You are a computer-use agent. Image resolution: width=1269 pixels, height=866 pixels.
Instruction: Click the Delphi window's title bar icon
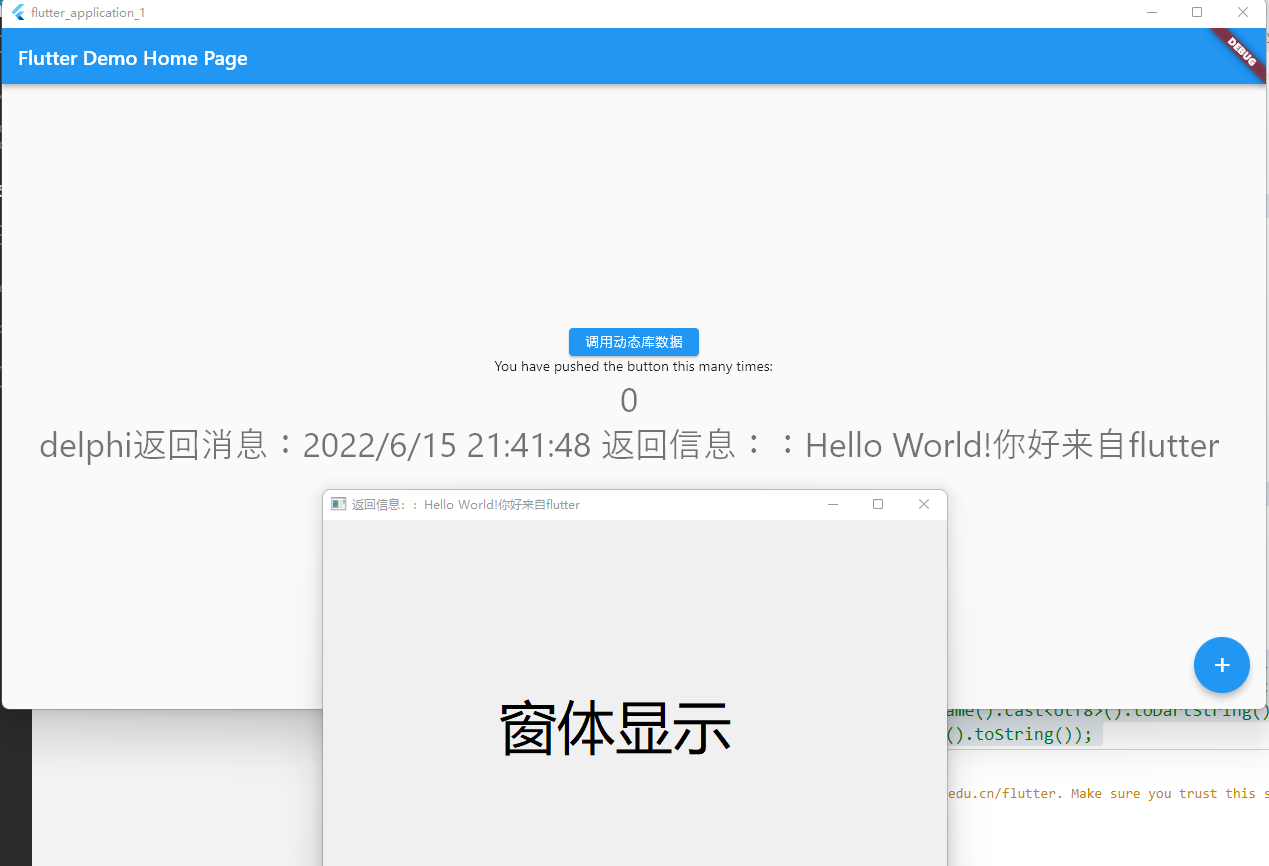coord(339,504)
